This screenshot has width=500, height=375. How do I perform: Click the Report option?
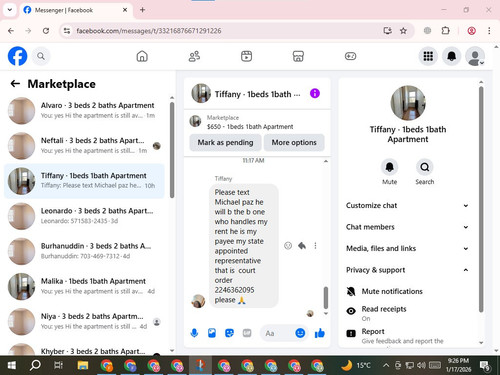[x=408, y=335]
